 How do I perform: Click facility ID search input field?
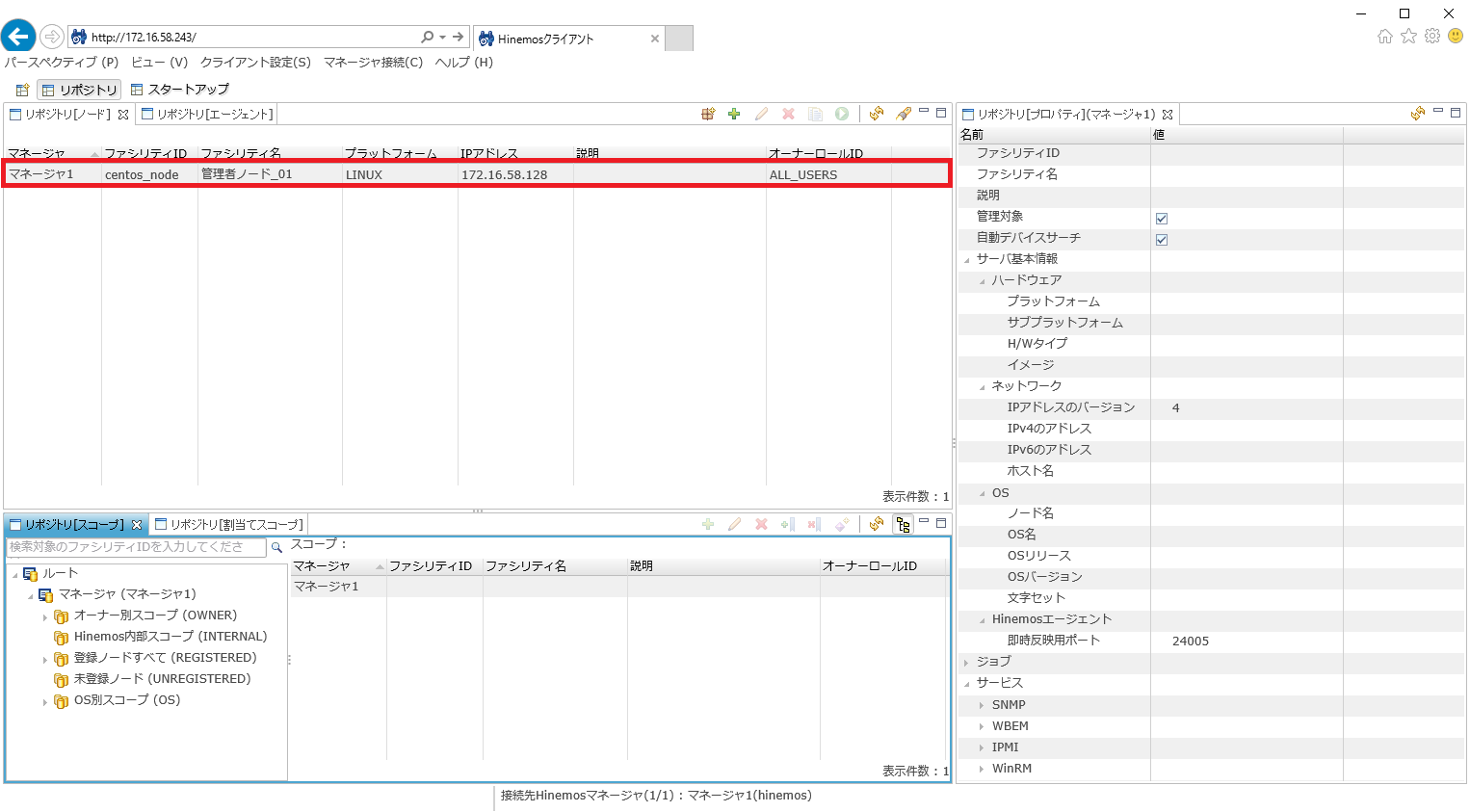pos(137,547)
